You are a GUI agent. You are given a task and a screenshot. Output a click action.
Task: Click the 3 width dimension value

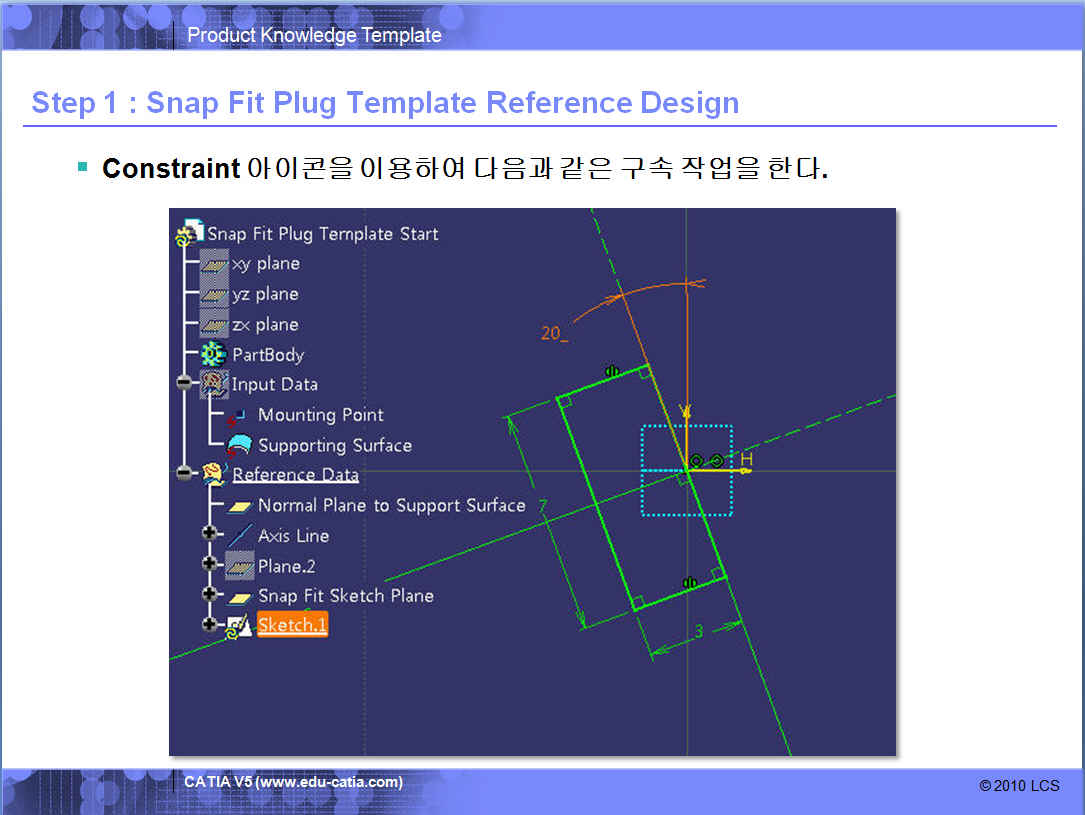click(x=699, y=632)
